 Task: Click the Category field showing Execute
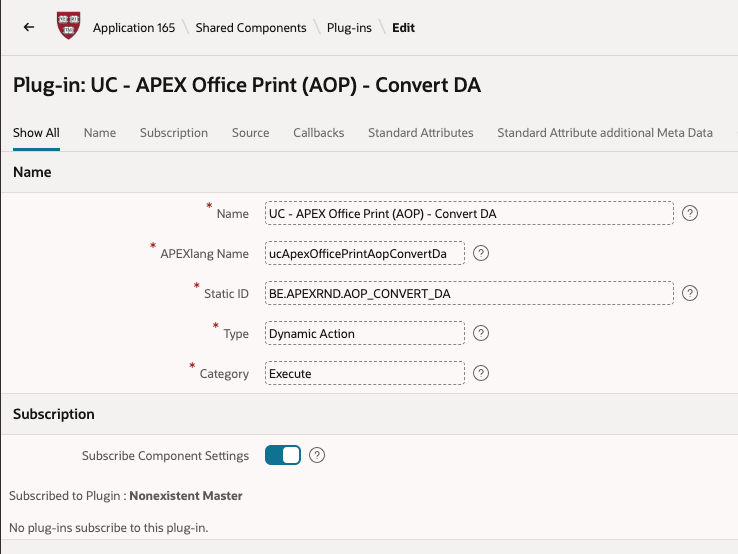365,373
